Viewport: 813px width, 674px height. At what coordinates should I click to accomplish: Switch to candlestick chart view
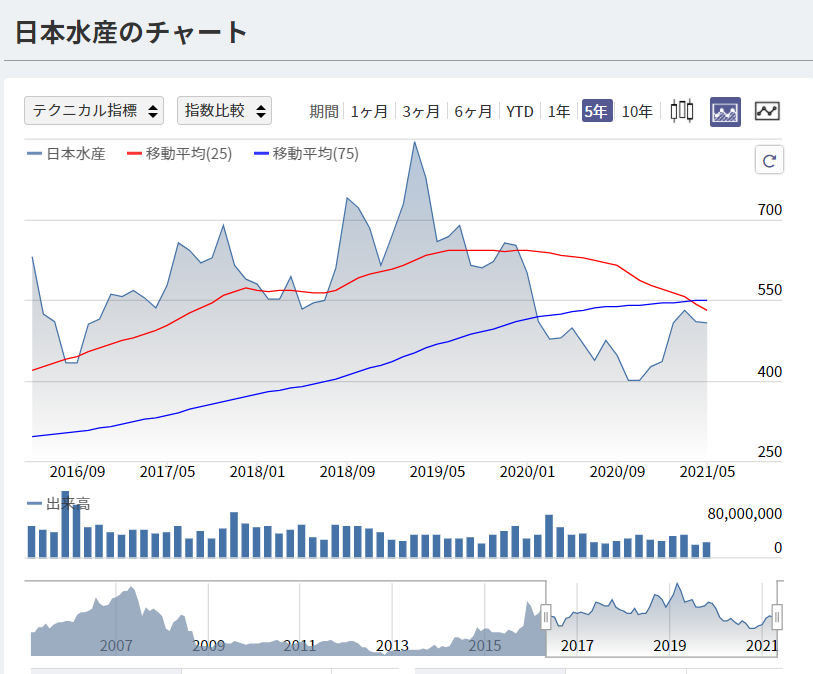click(x=681, y=111)
